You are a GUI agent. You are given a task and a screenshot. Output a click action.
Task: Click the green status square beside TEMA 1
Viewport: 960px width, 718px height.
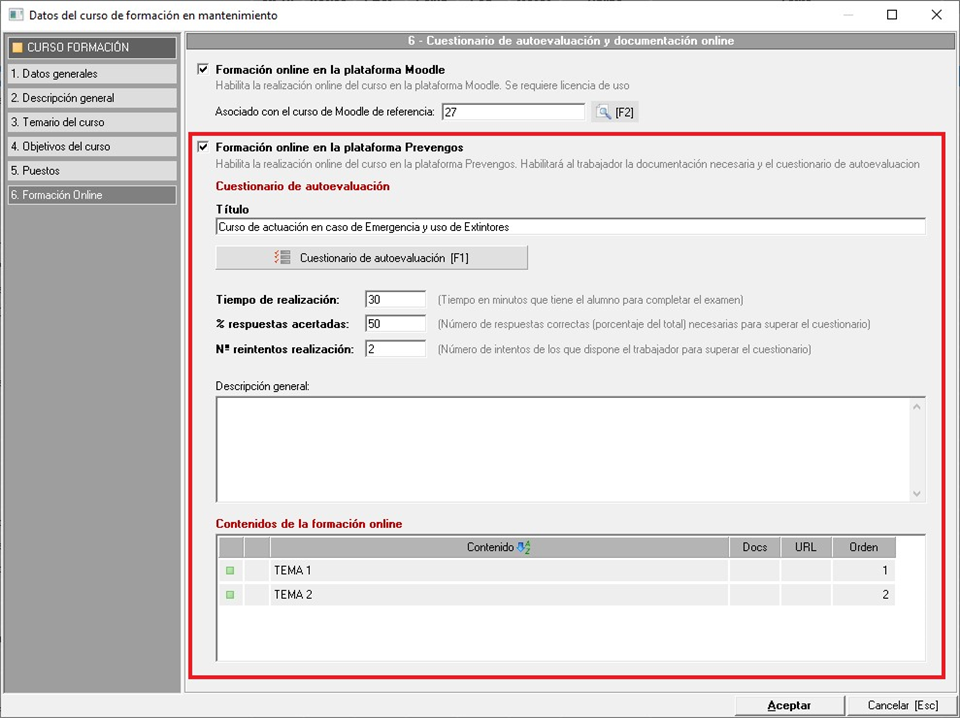coord(229,570)
